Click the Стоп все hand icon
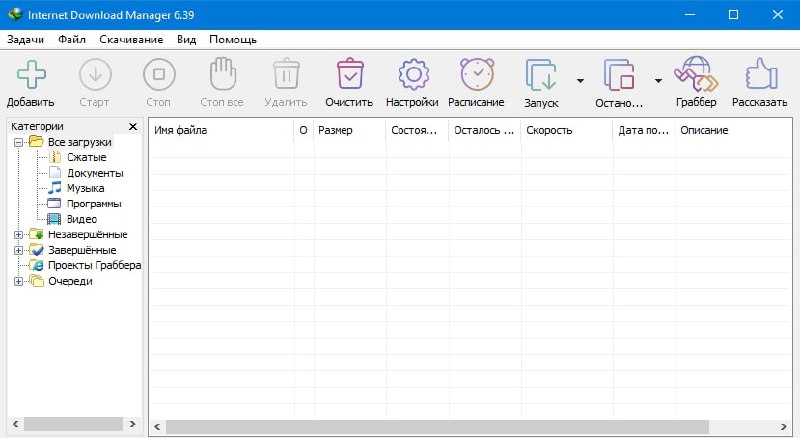 (223, 74)
